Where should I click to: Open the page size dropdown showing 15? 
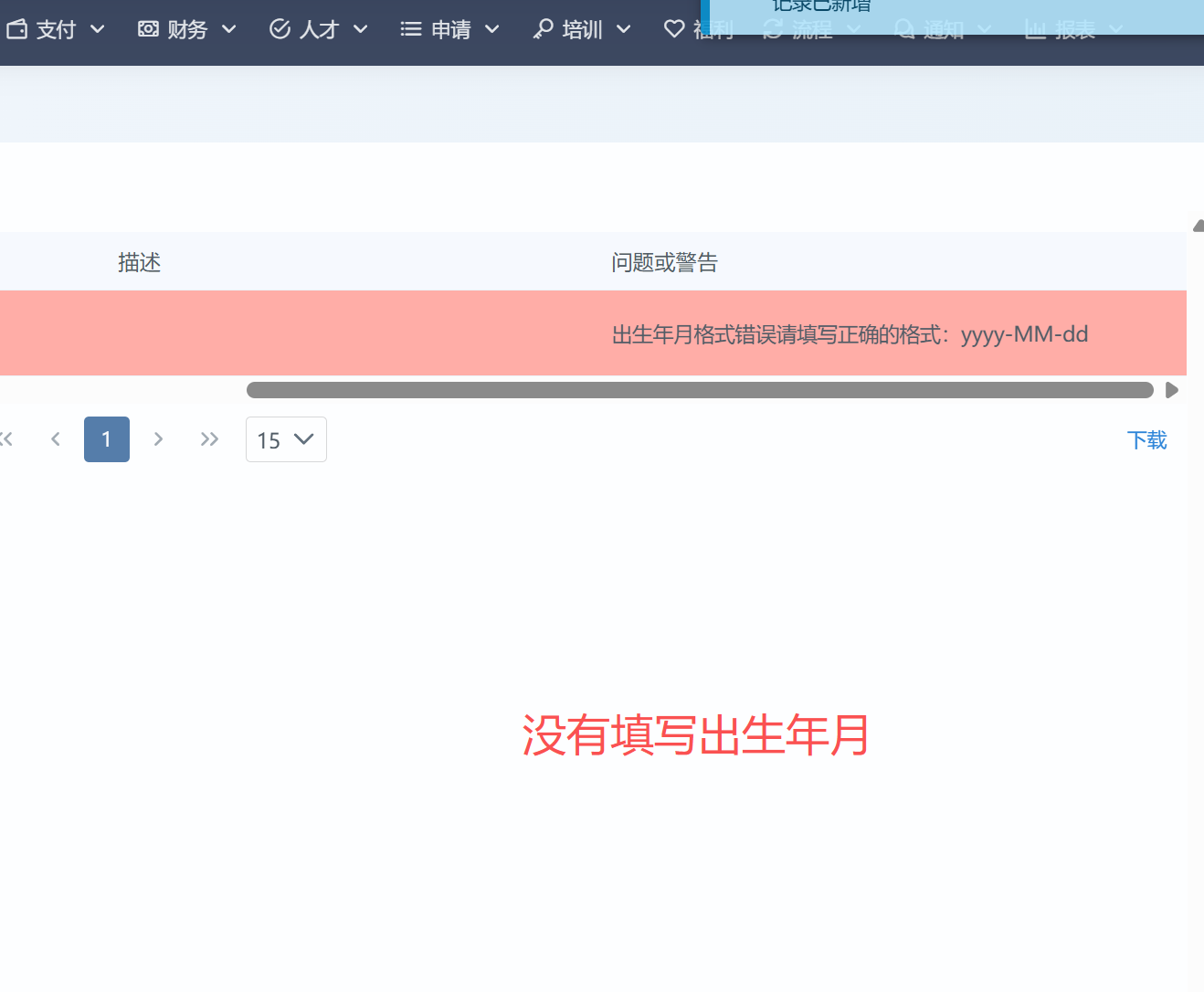[x=286, y=439]
